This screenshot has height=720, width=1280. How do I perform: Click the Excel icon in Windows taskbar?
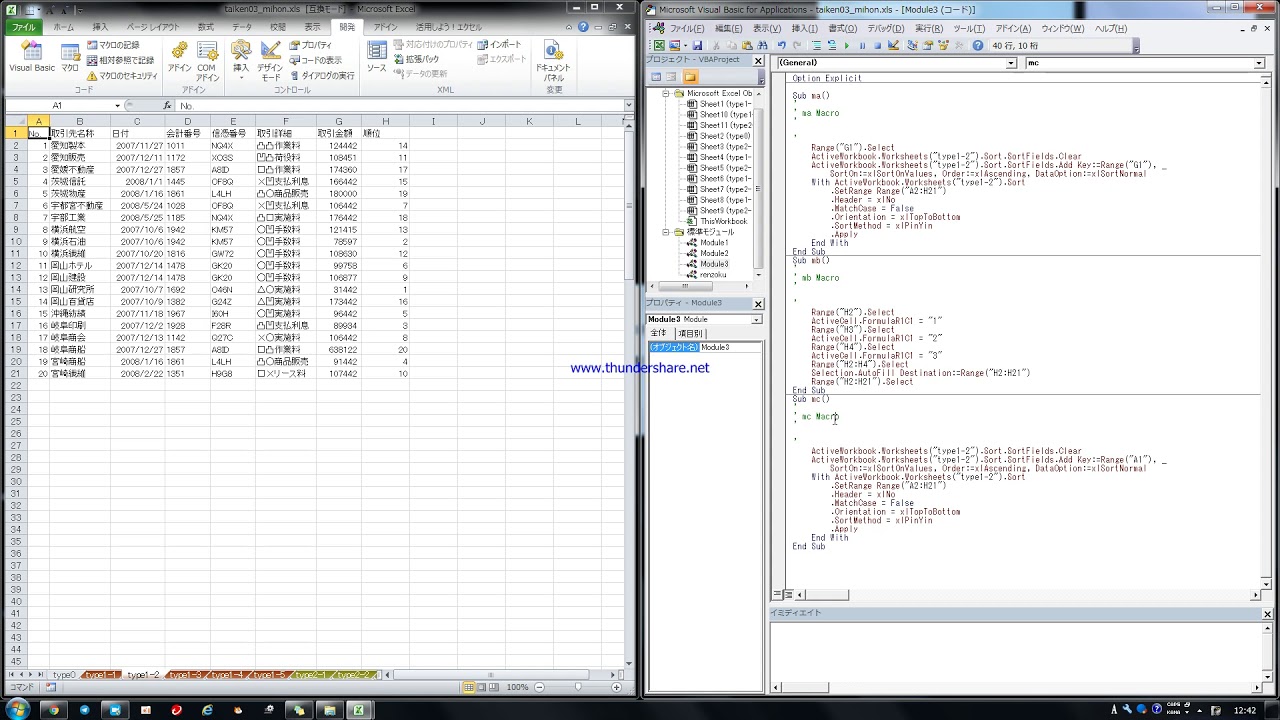[x=357, y=710]
